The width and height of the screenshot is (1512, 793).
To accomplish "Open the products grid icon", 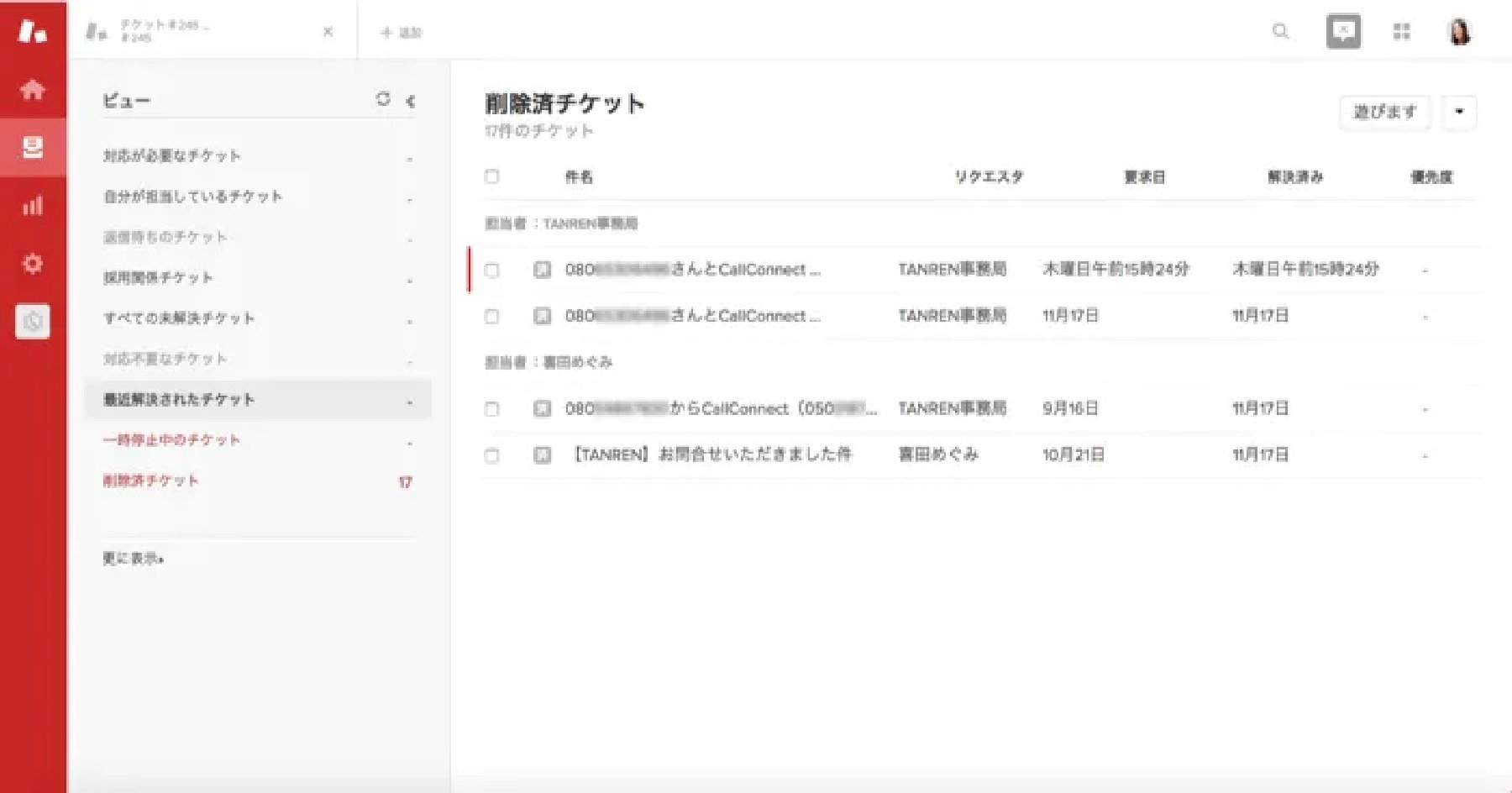I will 1401,32.
